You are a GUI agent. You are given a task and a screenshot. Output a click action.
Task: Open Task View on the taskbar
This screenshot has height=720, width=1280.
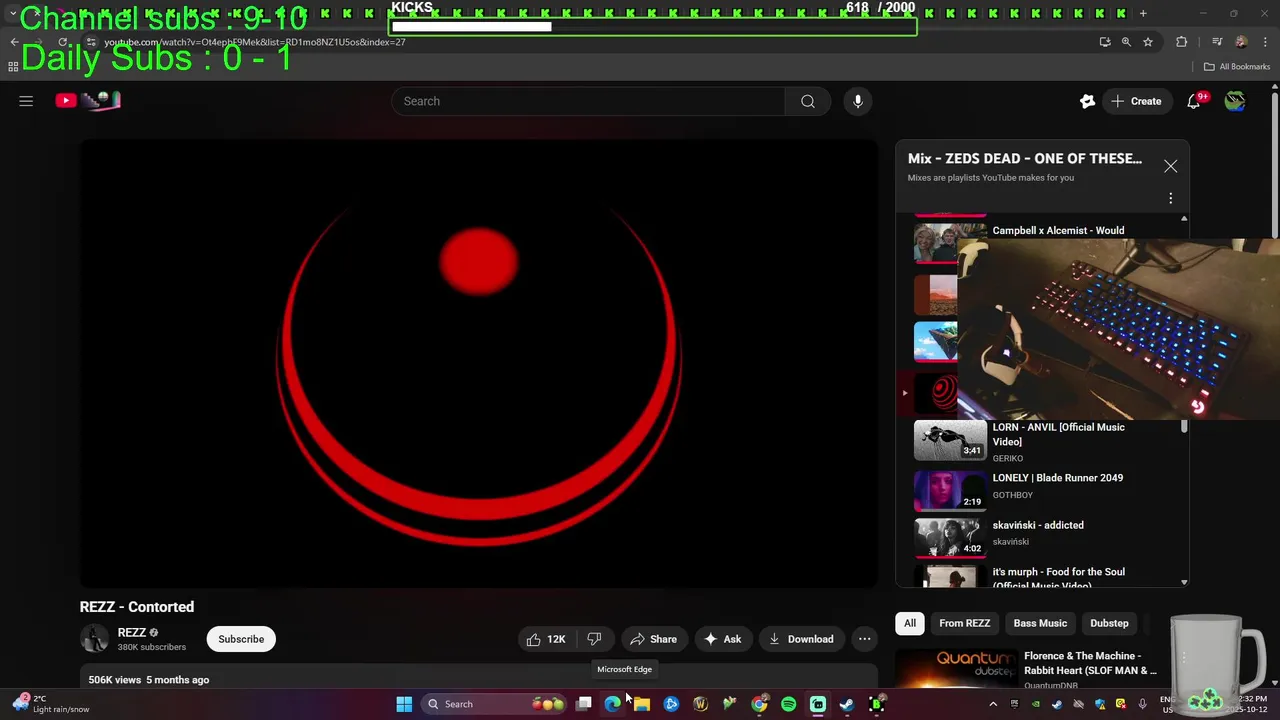click(584, 704)
